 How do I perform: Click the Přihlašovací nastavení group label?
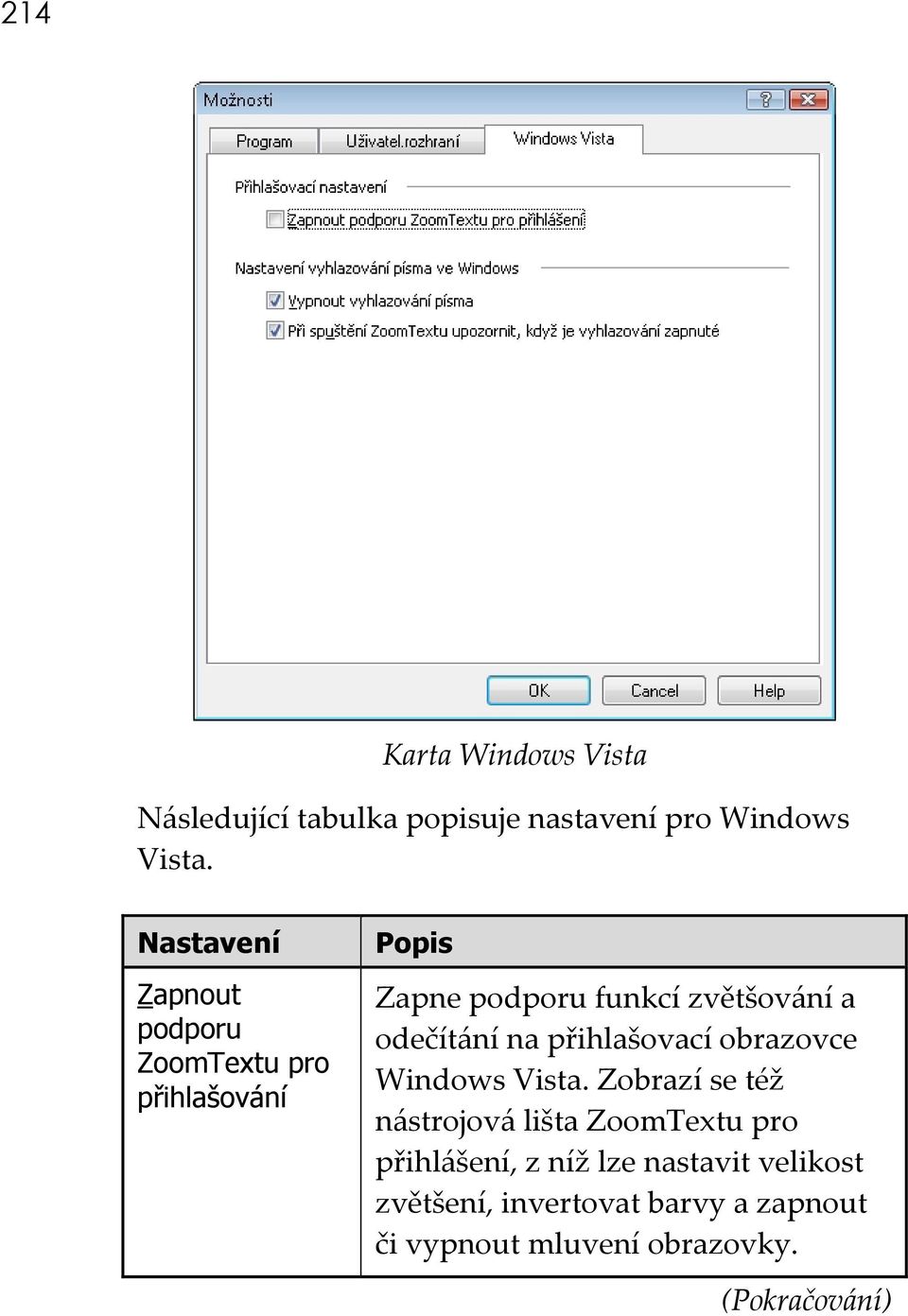(x=310, y=187)
